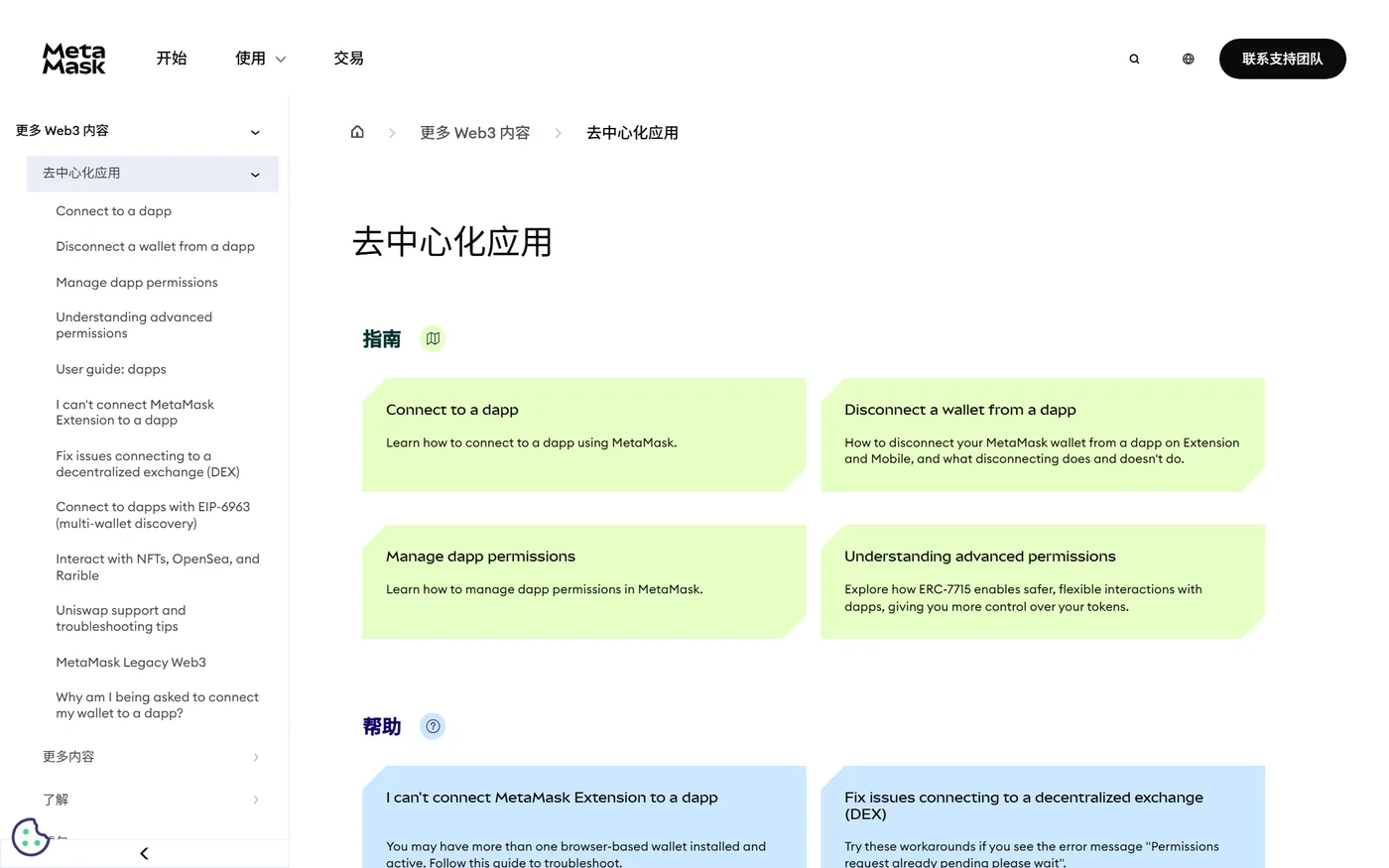Open the green Connect to a dapp card
The width and height of the screenshot is (1389, 868).
pos(584,434)
